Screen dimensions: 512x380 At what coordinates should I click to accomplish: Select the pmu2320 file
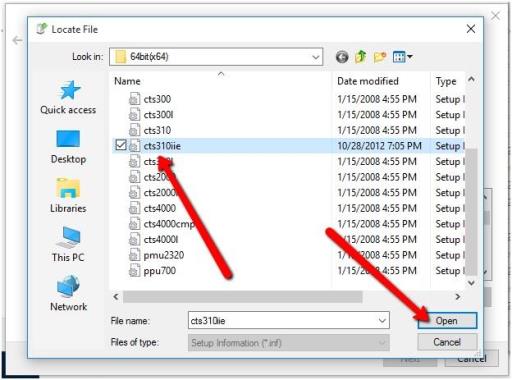(164, 255)
